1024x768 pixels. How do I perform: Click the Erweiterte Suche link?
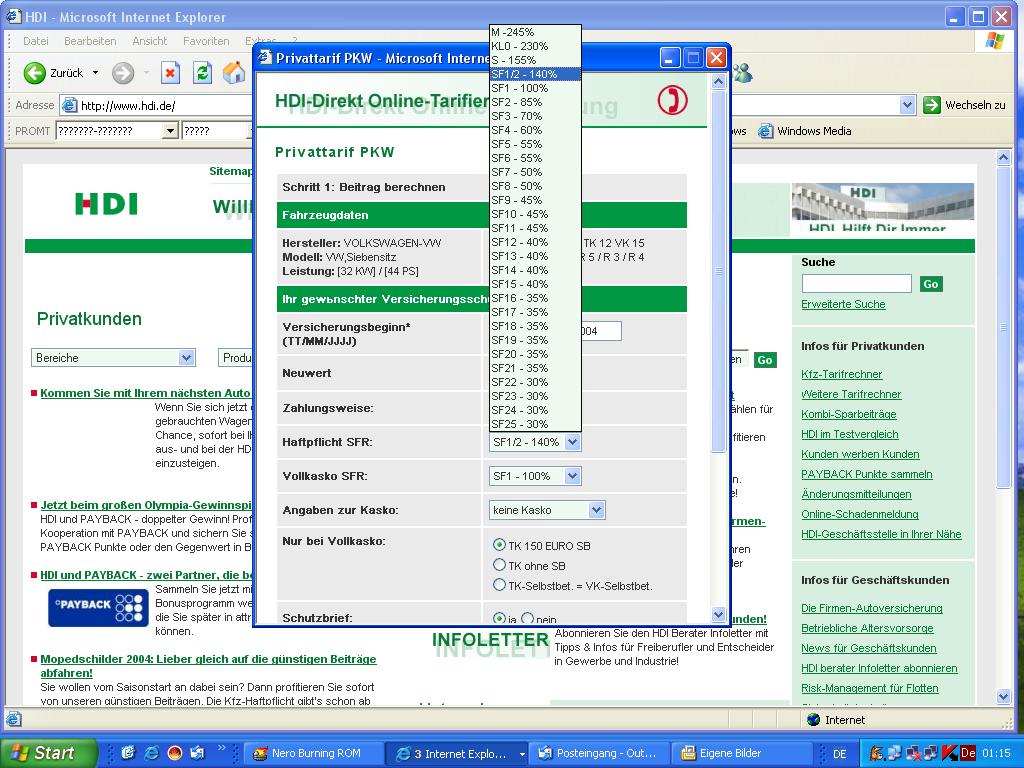(x=843, y=304)
